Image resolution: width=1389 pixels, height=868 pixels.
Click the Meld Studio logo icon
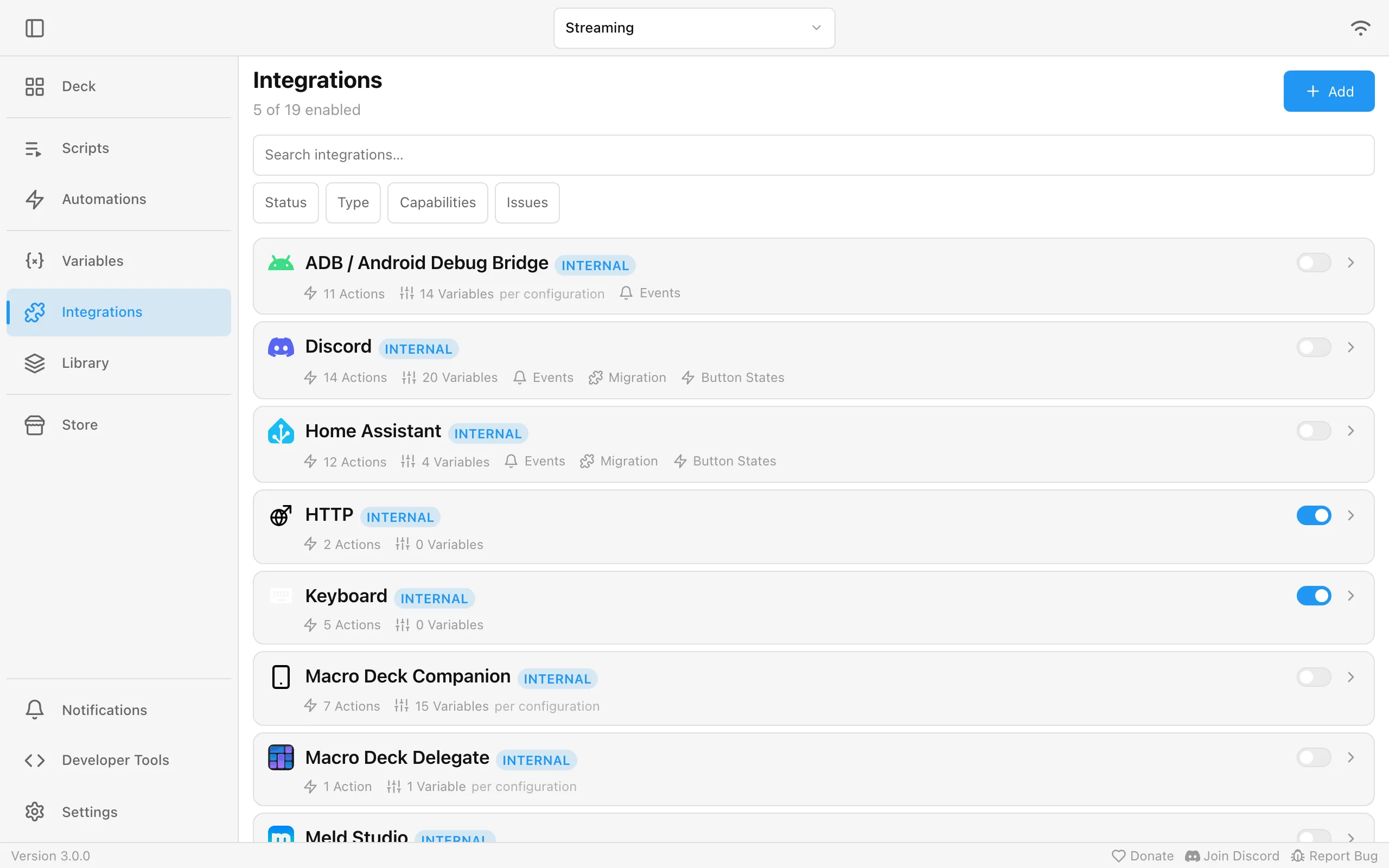coord(281,834)
